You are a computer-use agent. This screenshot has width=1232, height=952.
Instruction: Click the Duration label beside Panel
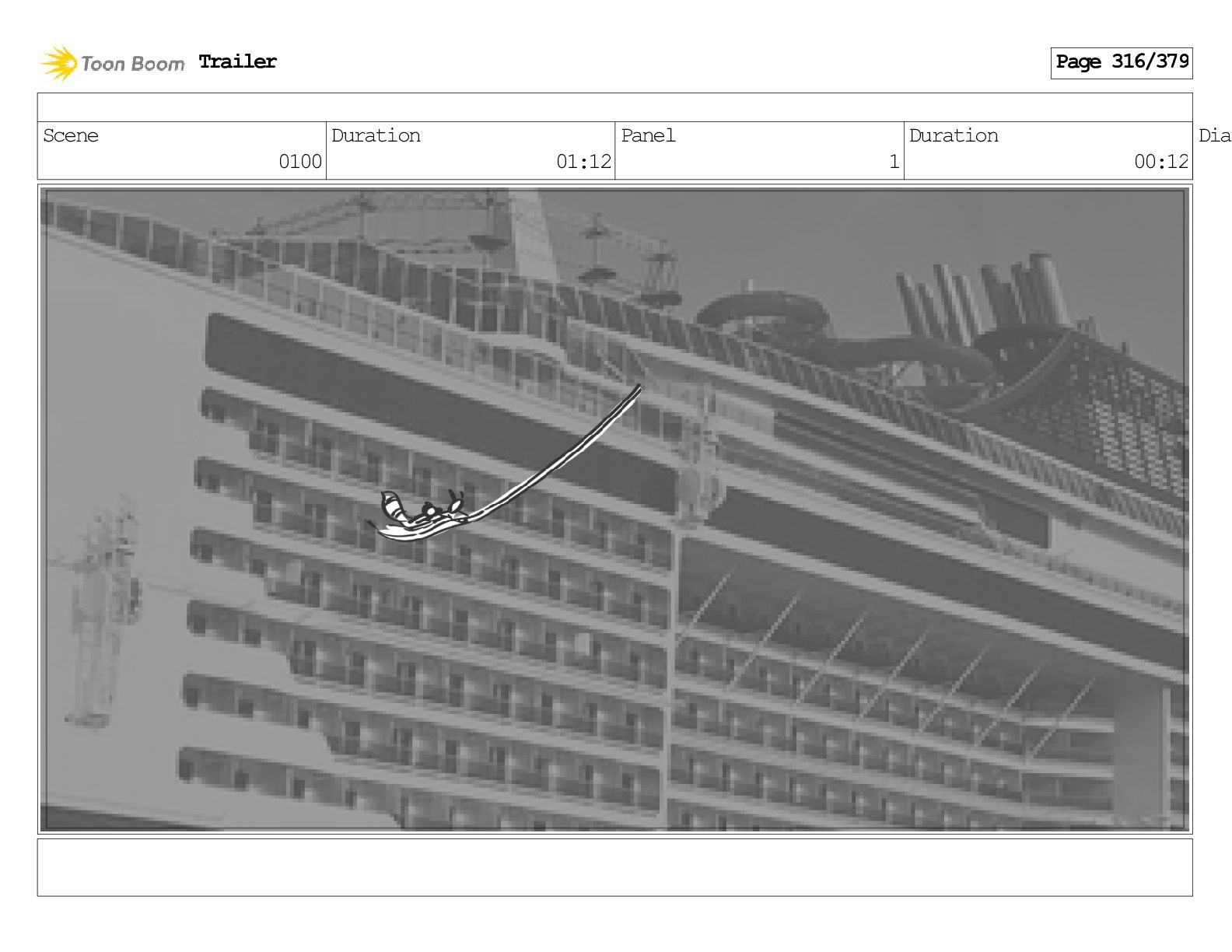pyautogui.click(x=954, y=135)
